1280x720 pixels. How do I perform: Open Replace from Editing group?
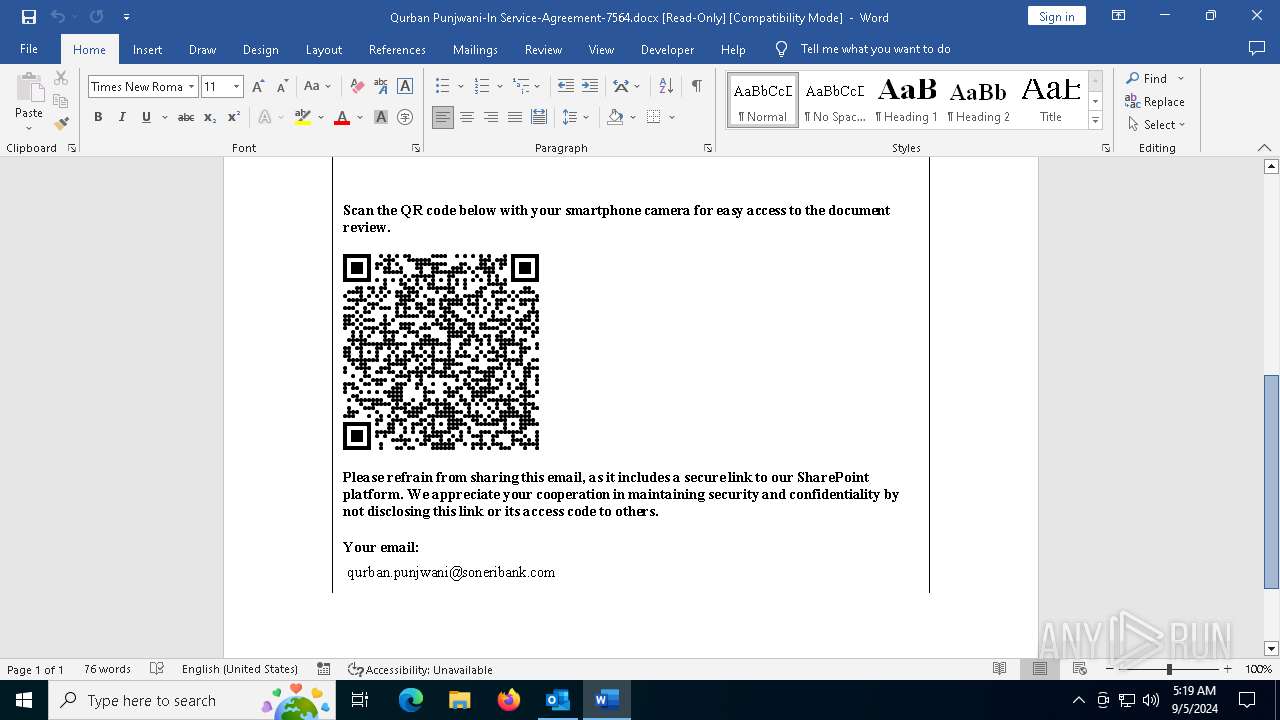[1155, 101]
